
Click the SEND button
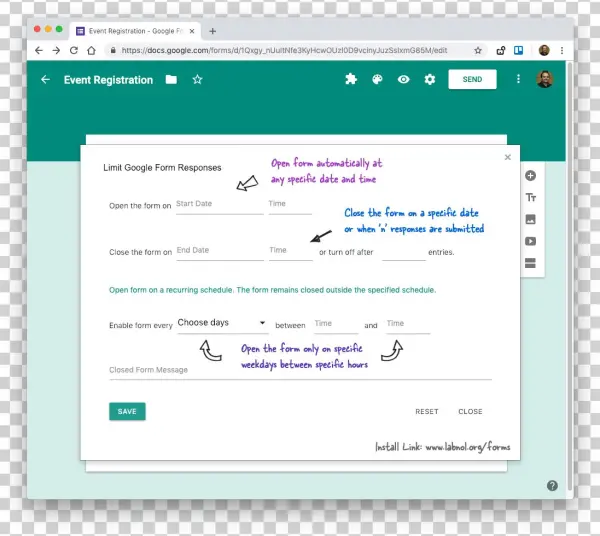pyautogui.click(x=472, y=80)
